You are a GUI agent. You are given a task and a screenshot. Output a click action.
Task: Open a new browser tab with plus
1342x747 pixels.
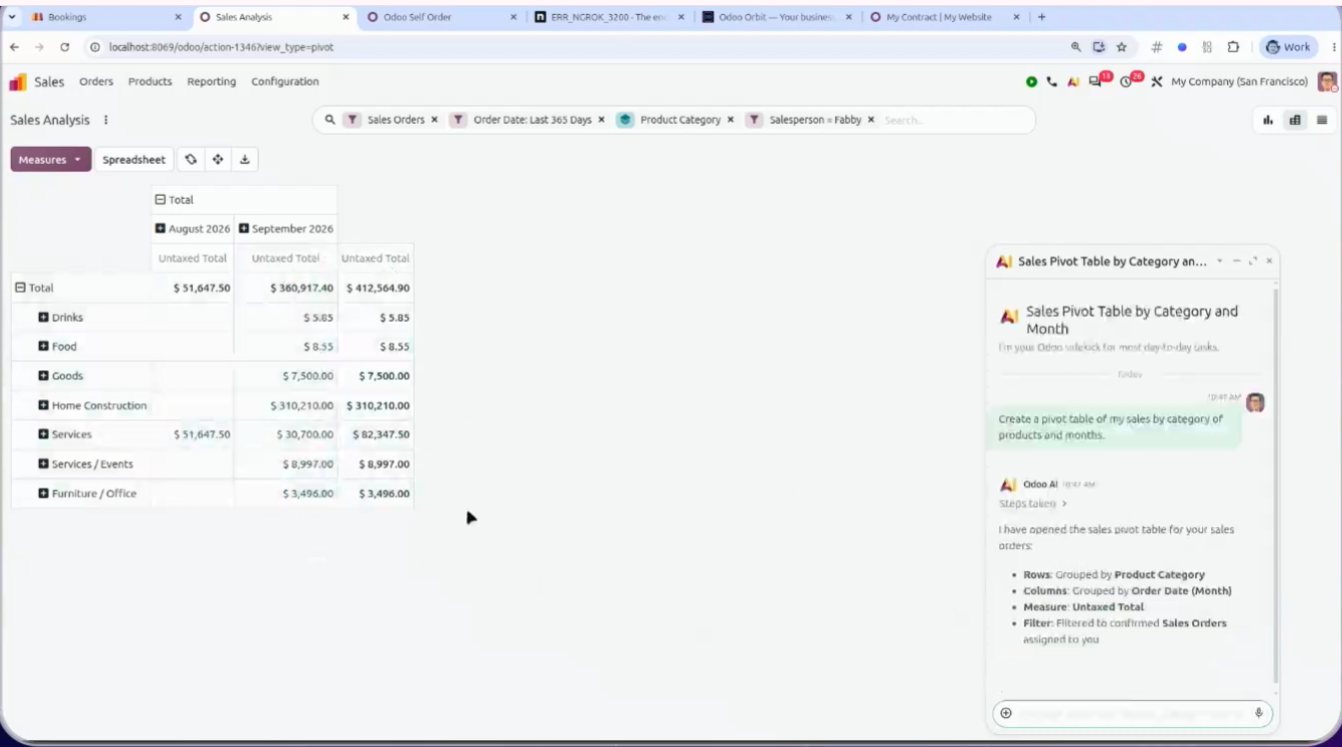1041,17
